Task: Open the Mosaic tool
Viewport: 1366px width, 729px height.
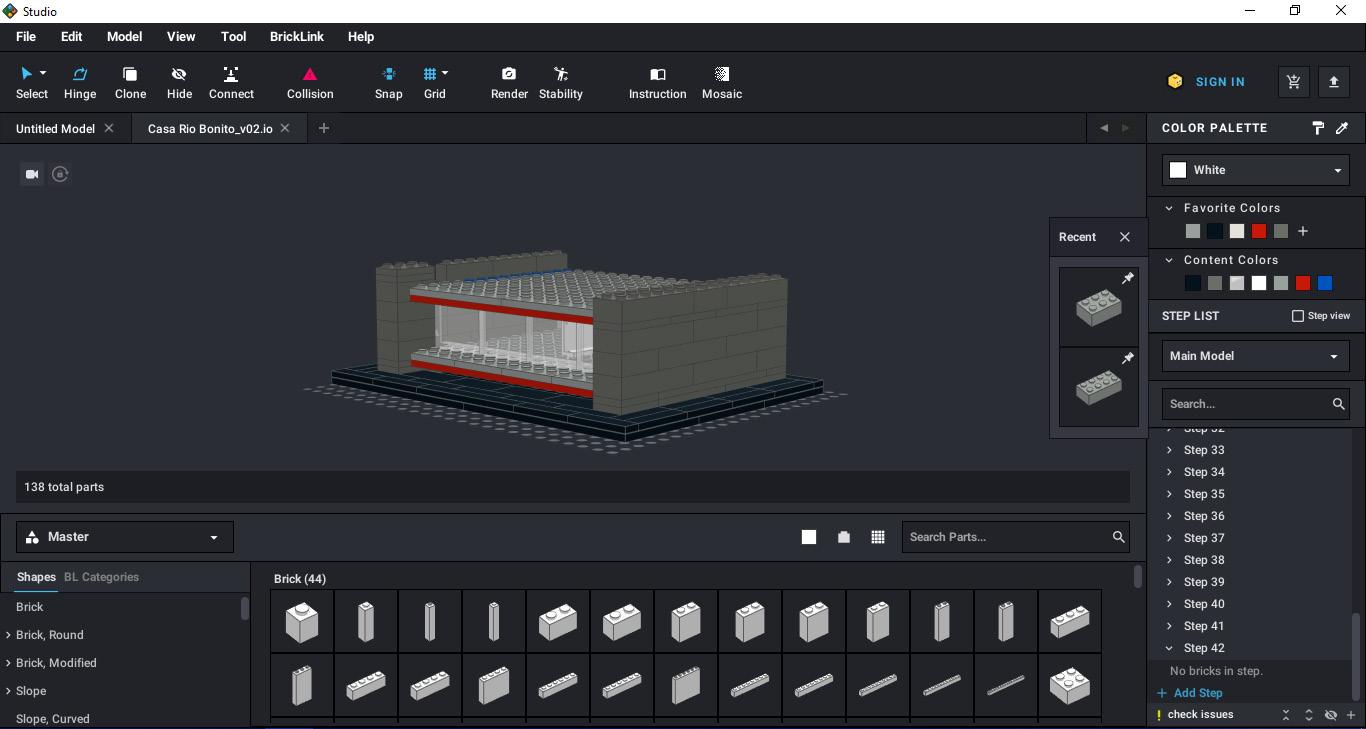Action: pos(721,82)
